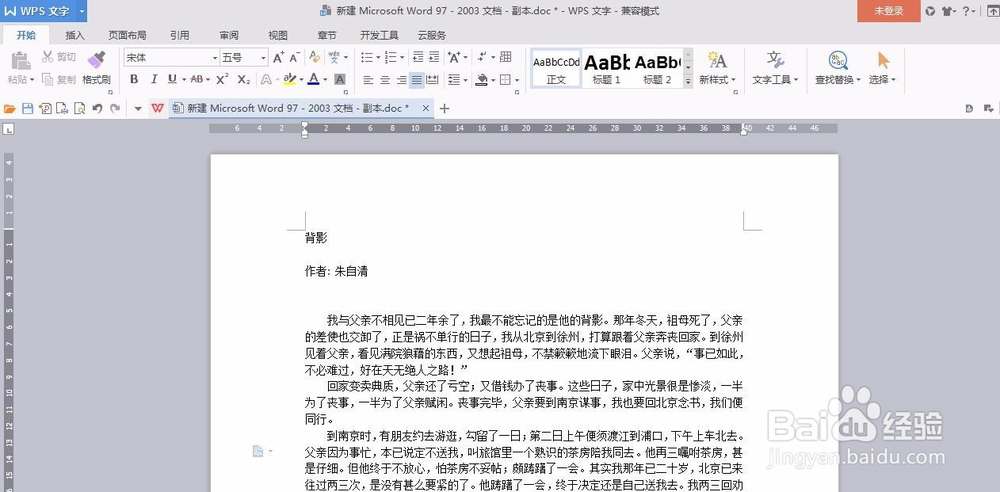Align text left

click(368, 80)
